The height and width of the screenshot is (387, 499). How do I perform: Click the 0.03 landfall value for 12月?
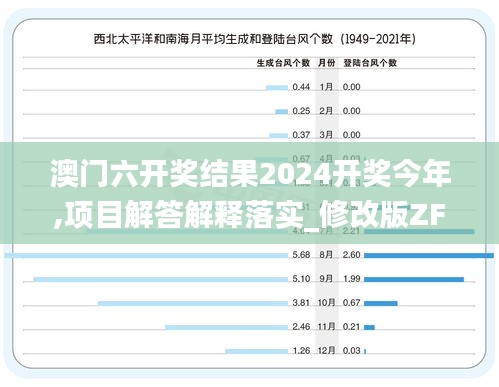click(x=352, y=351)
